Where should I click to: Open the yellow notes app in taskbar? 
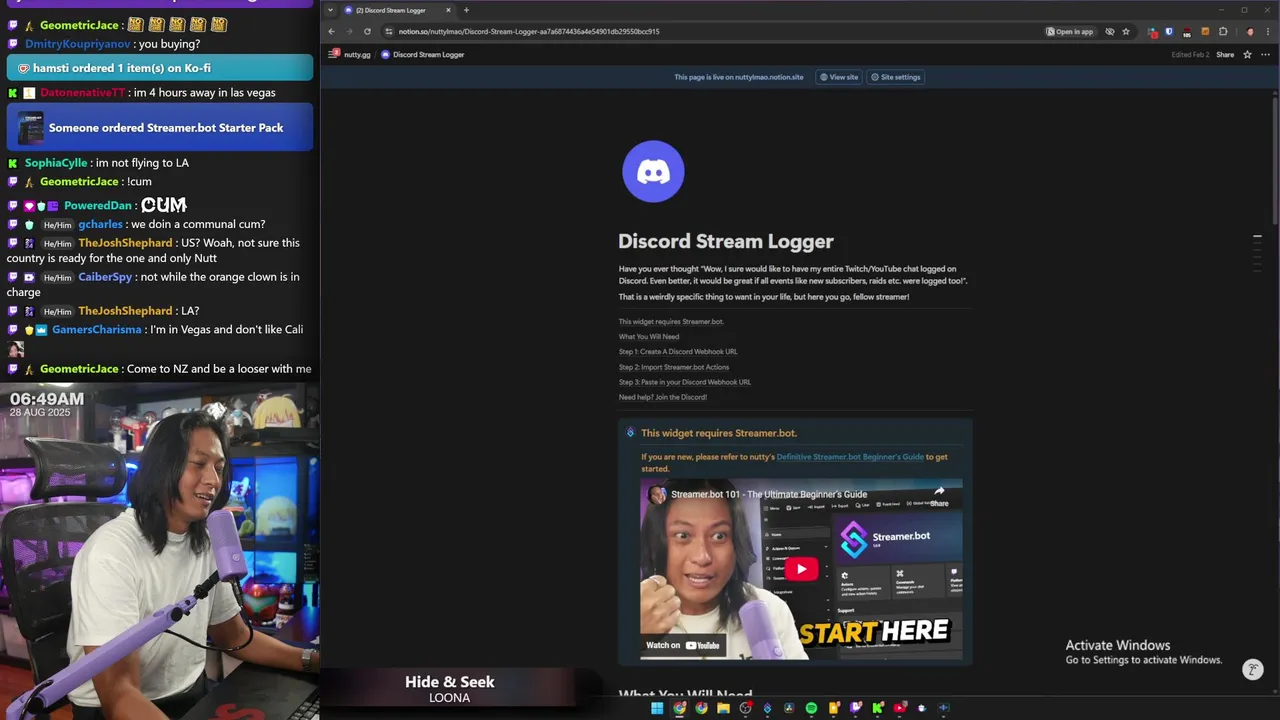833,708
